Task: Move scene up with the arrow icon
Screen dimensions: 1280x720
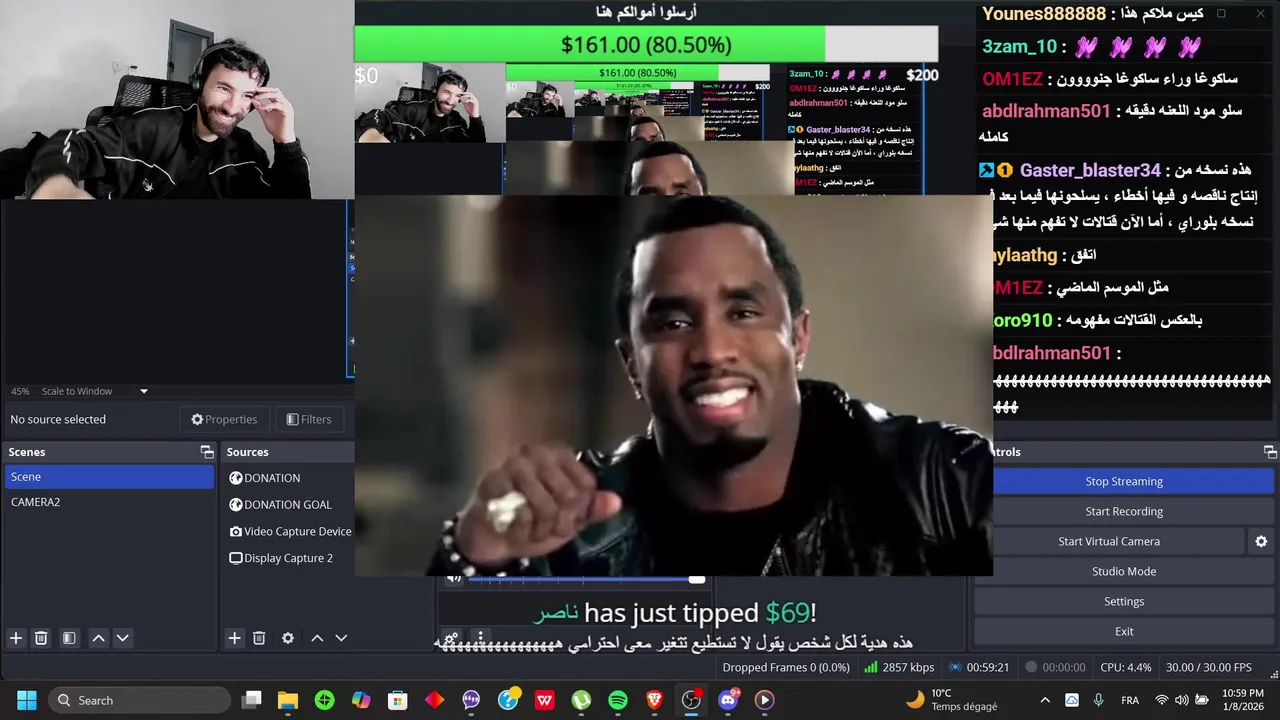Action: pos(98,638)
